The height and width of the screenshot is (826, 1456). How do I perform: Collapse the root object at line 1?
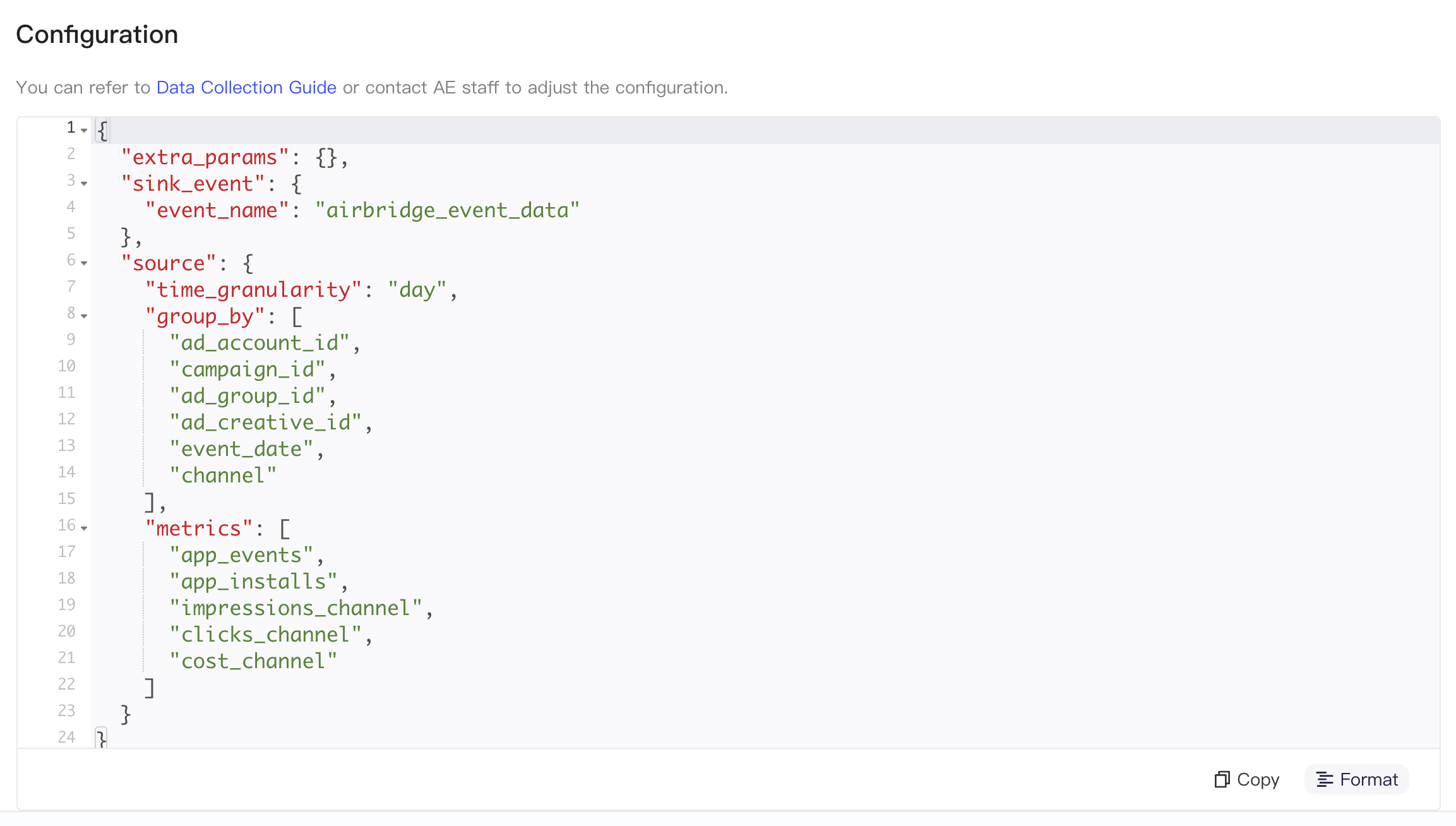click(84, 131)
